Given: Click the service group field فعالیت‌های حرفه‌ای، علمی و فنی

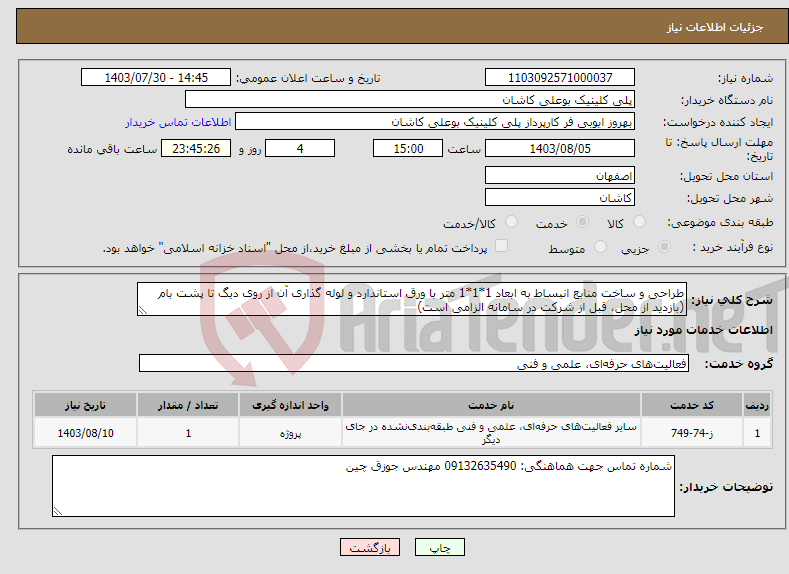Looking at the screenshot, I should 414,363.
